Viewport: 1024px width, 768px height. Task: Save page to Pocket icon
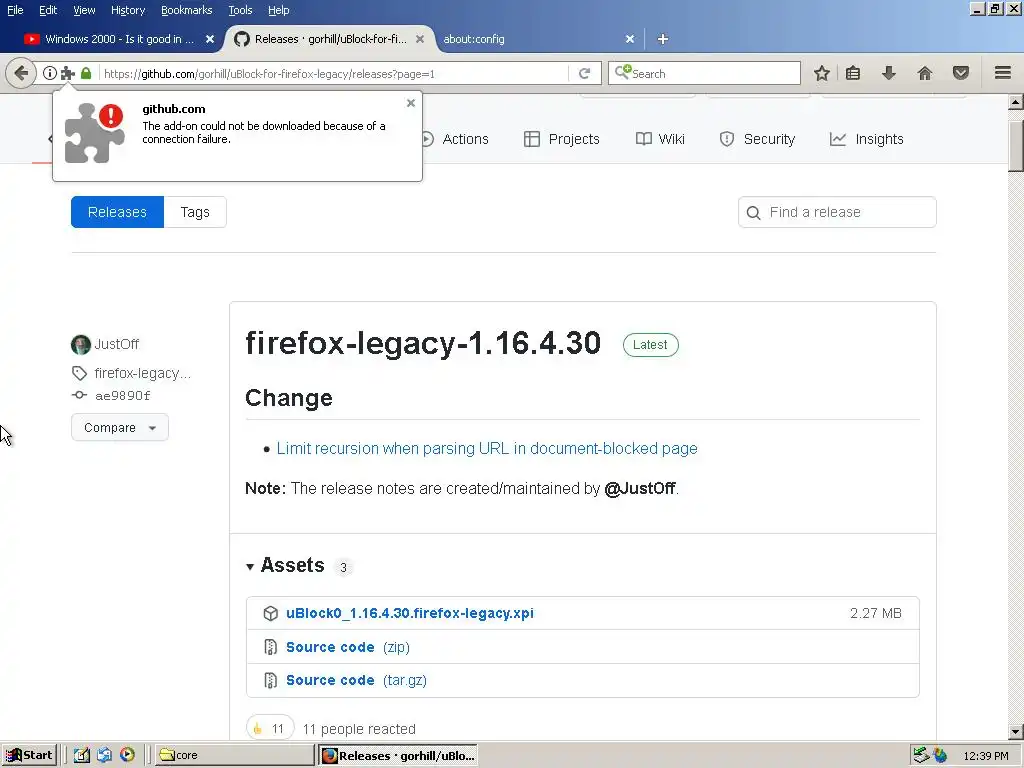(x=961, y=73)
